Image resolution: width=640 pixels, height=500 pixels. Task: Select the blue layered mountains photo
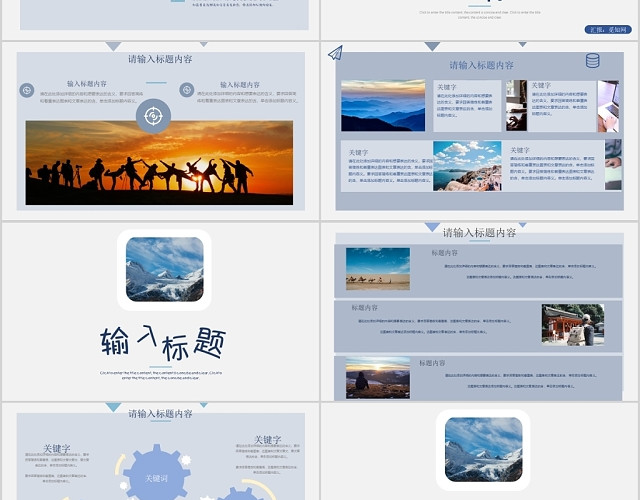[x=383, y=105]
